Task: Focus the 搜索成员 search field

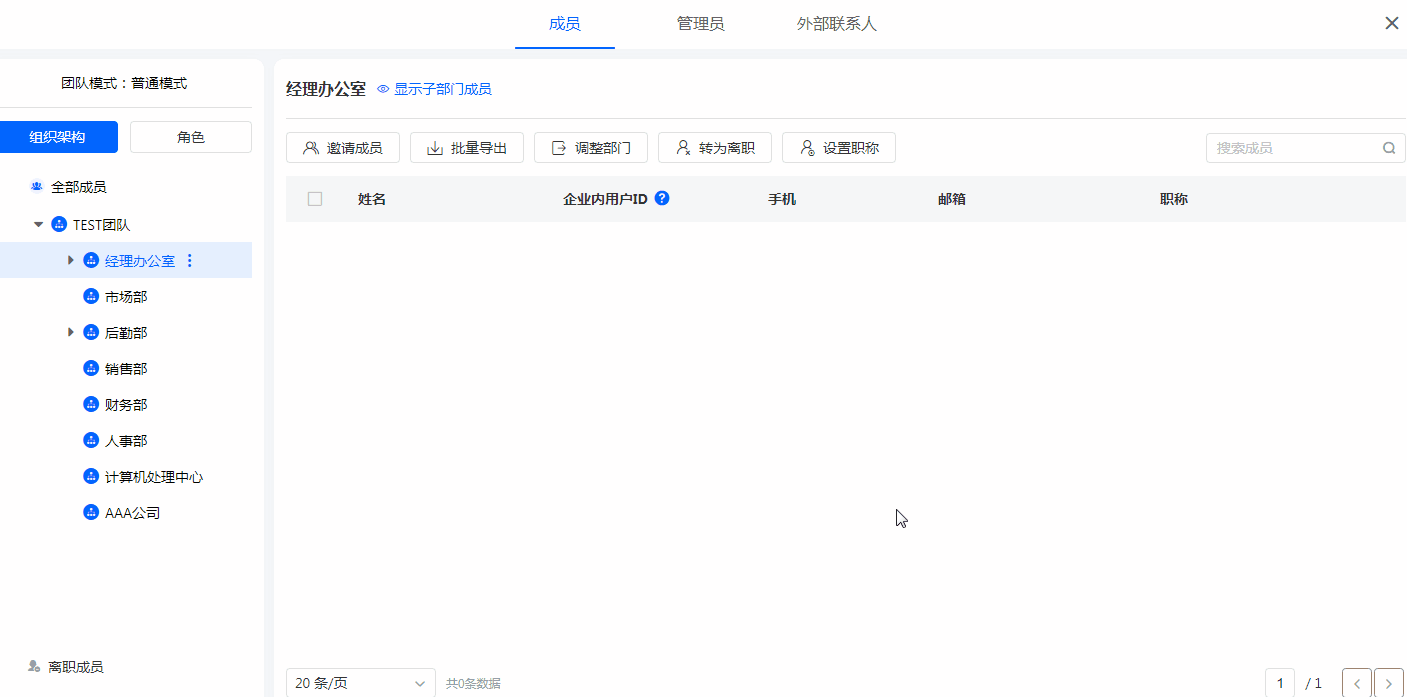Action: pyautogui.click(x=1293, y=148)
